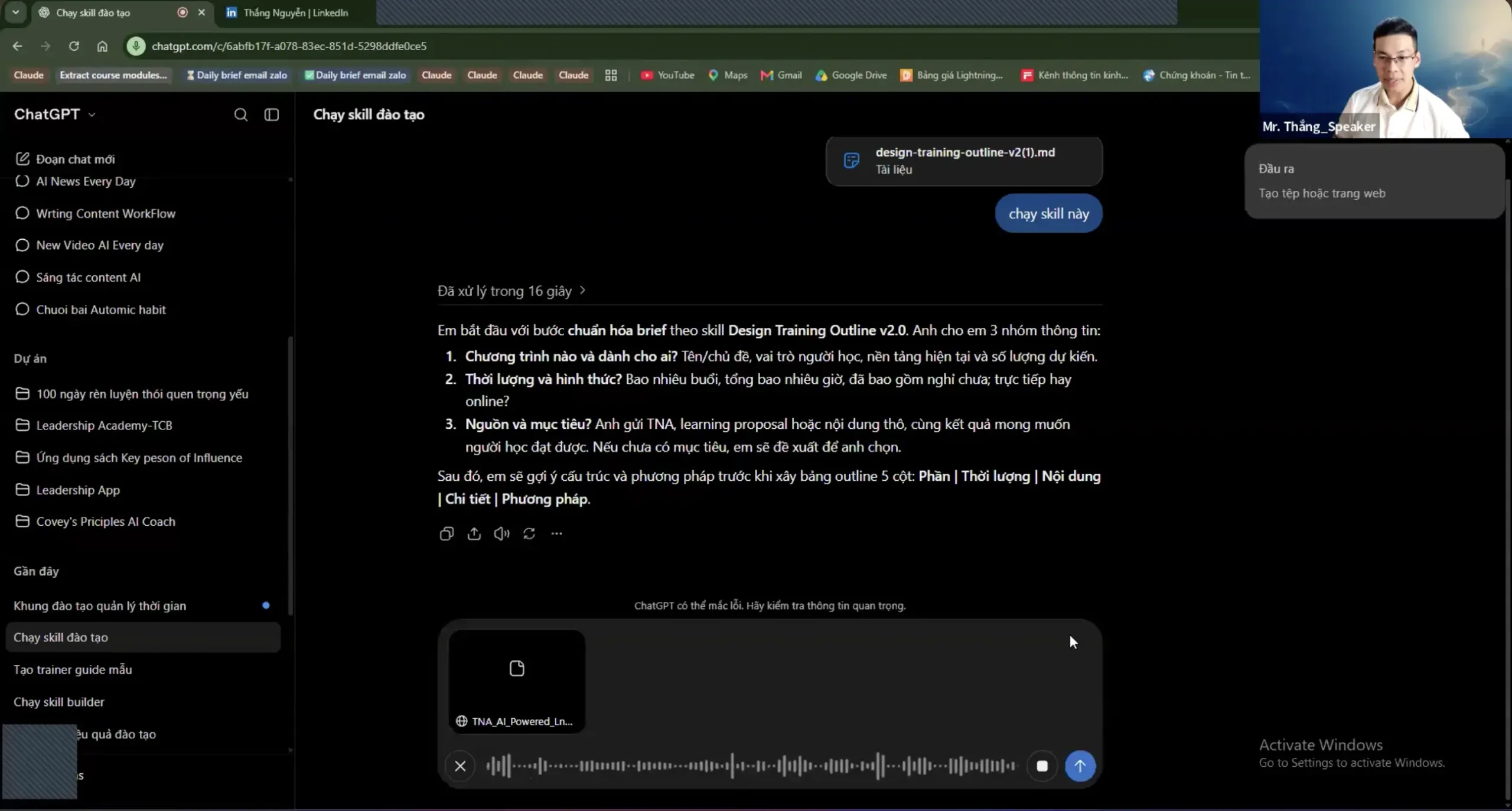This screenshot has height=811, width=1512.
Task: Open Leadership Academy-TCB project
Action: click(x=94, y=425)
